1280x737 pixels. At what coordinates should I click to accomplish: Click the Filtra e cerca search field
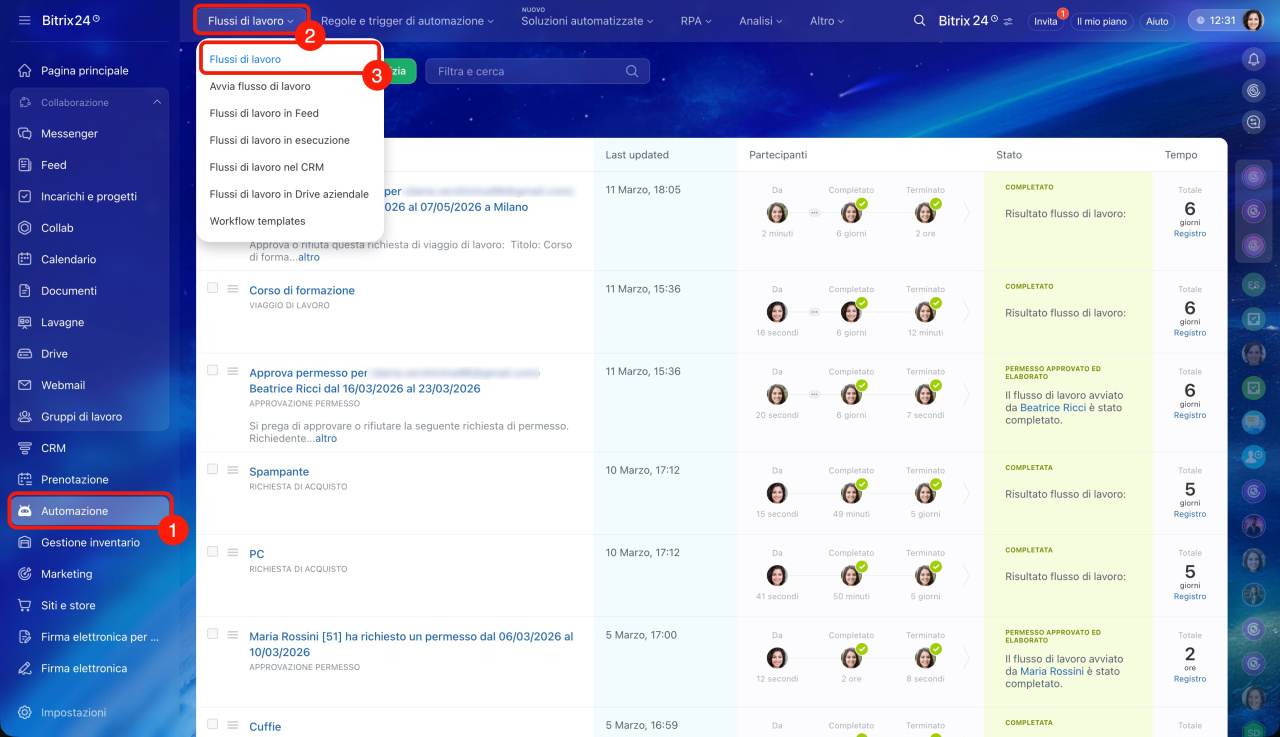point(528,72)
